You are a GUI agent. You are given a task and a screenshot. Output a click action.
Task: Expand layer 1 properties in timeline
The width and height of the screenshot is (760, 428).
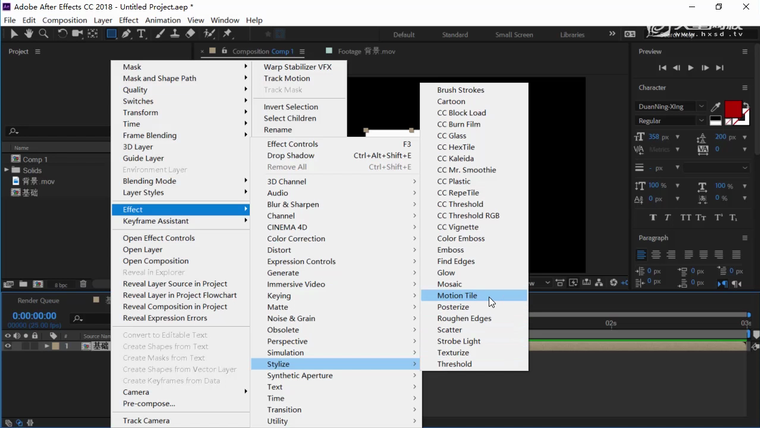pyautogui.click(x=46, y=346)
